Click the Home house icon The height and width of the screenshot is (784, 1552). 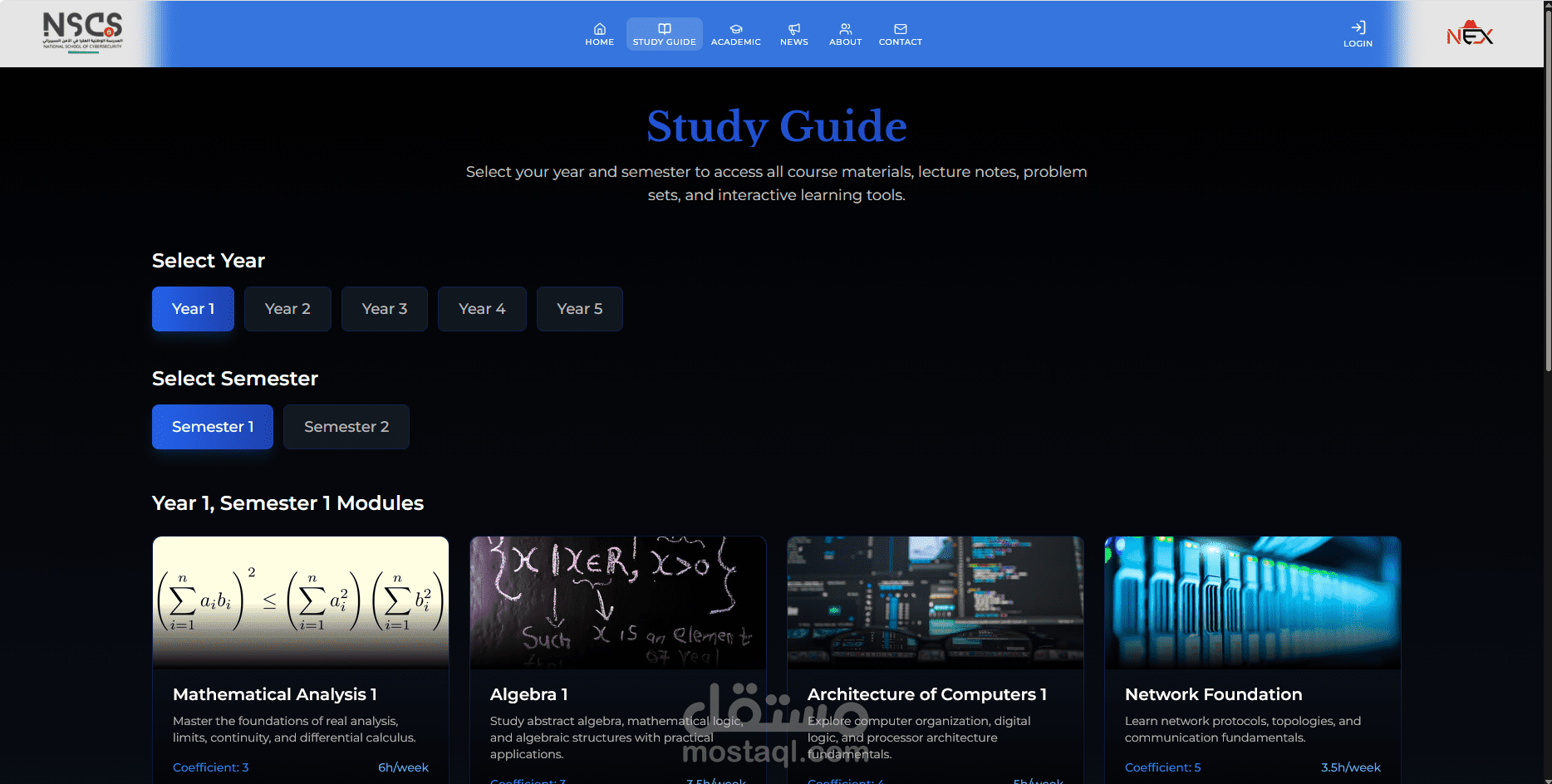pyautogui.click(x=599, y=29)
